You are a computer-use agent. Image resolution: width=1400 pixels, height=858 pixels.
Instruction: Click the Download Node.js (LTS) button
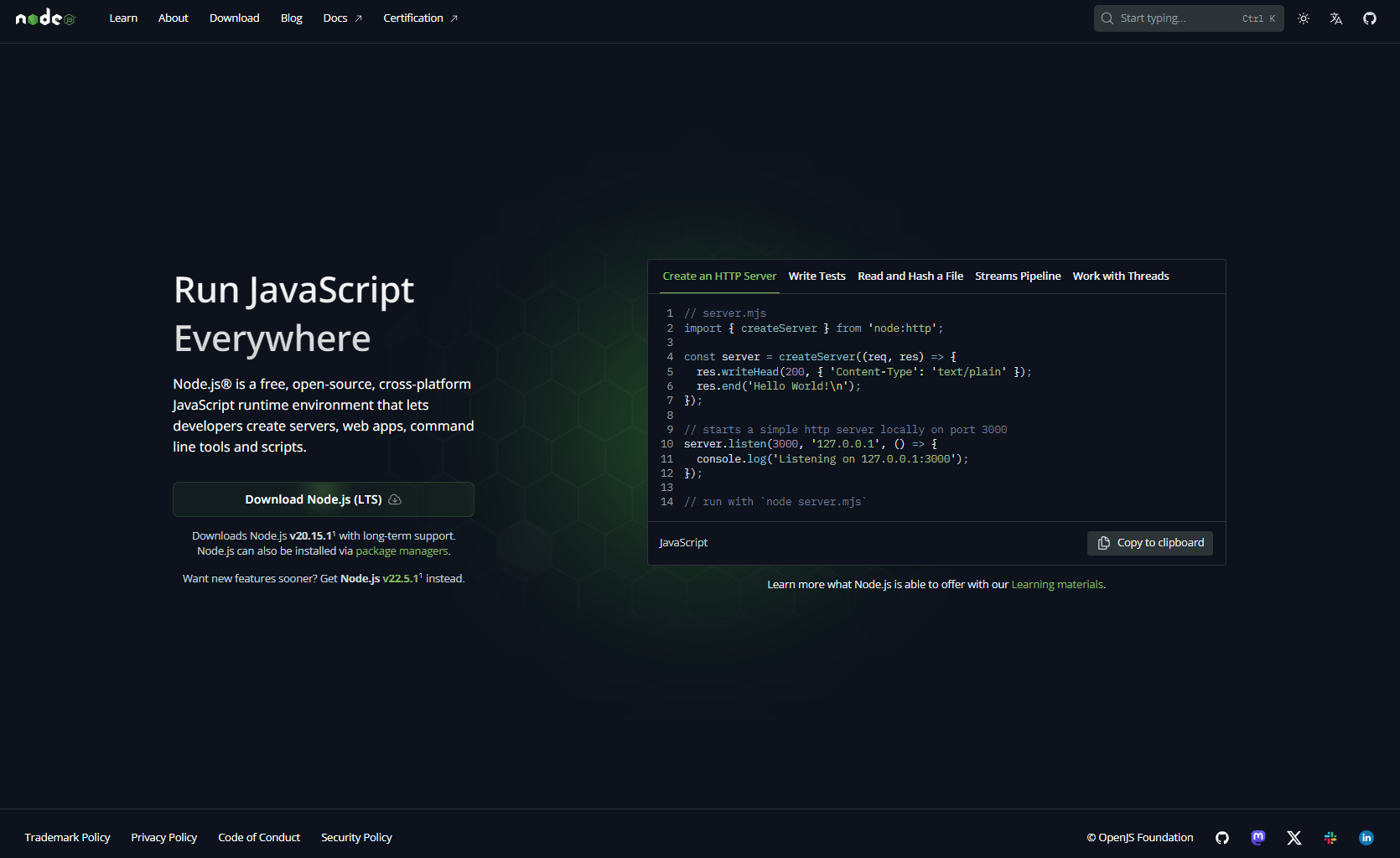click(324, 499)
